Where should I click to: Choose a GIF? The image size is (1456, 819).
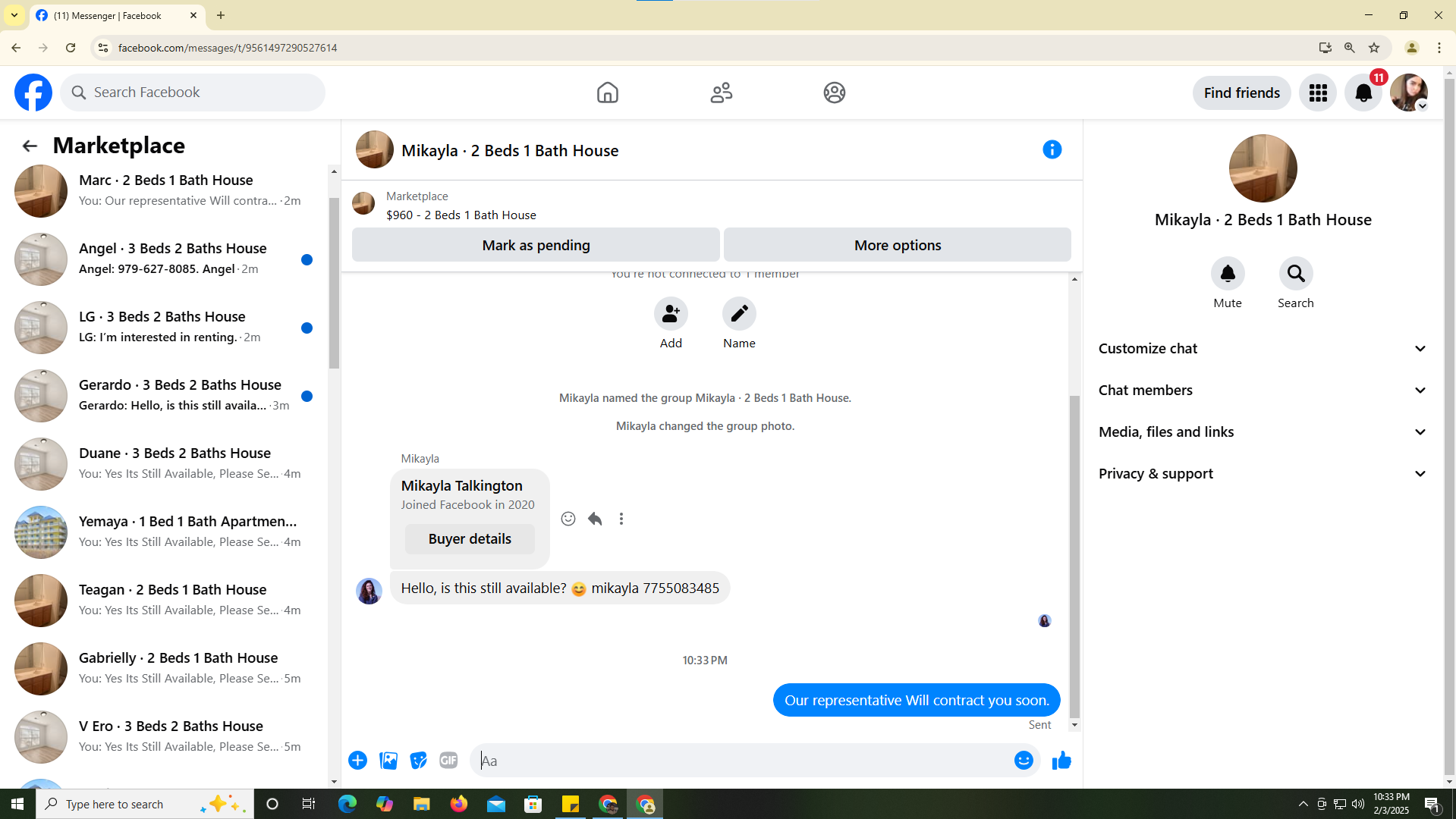click(448, 761)
